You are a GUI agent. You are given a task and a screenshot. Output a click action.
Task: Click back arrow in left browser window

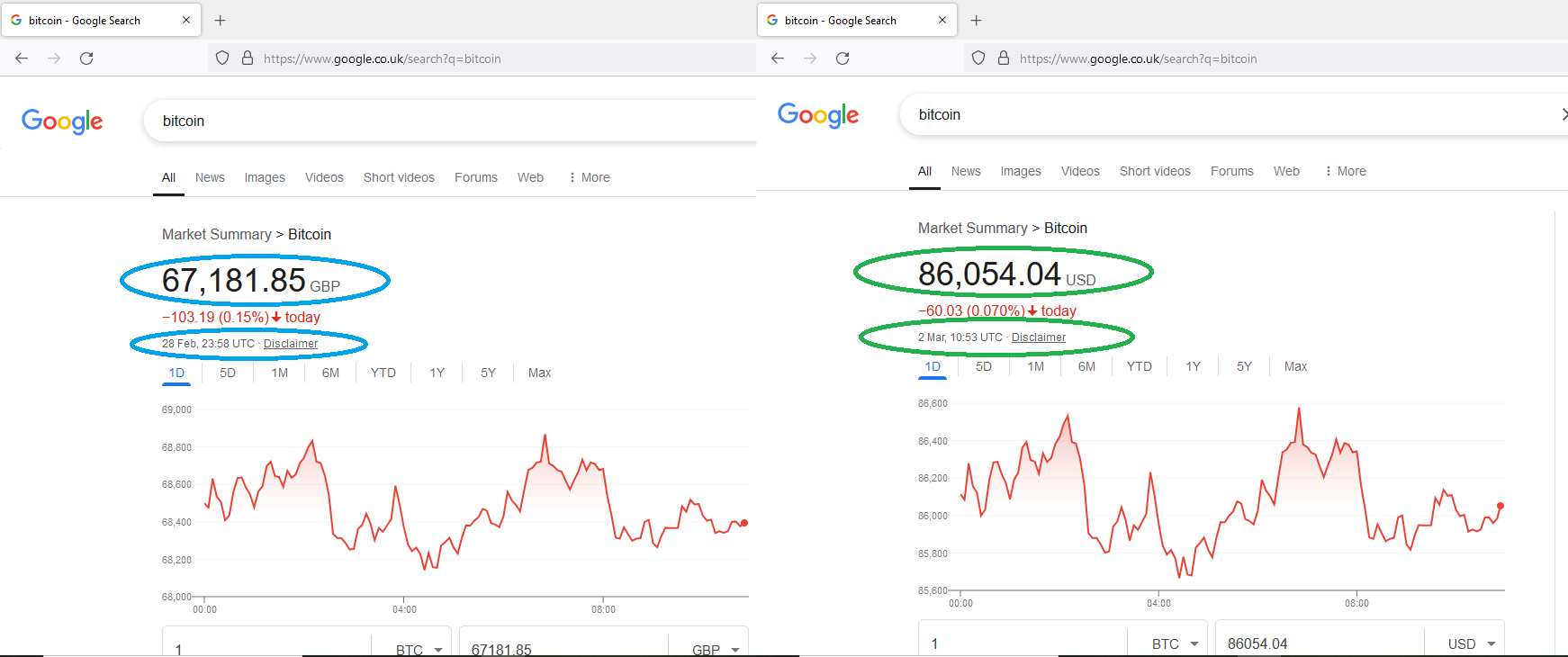click(x=22, y=58)
